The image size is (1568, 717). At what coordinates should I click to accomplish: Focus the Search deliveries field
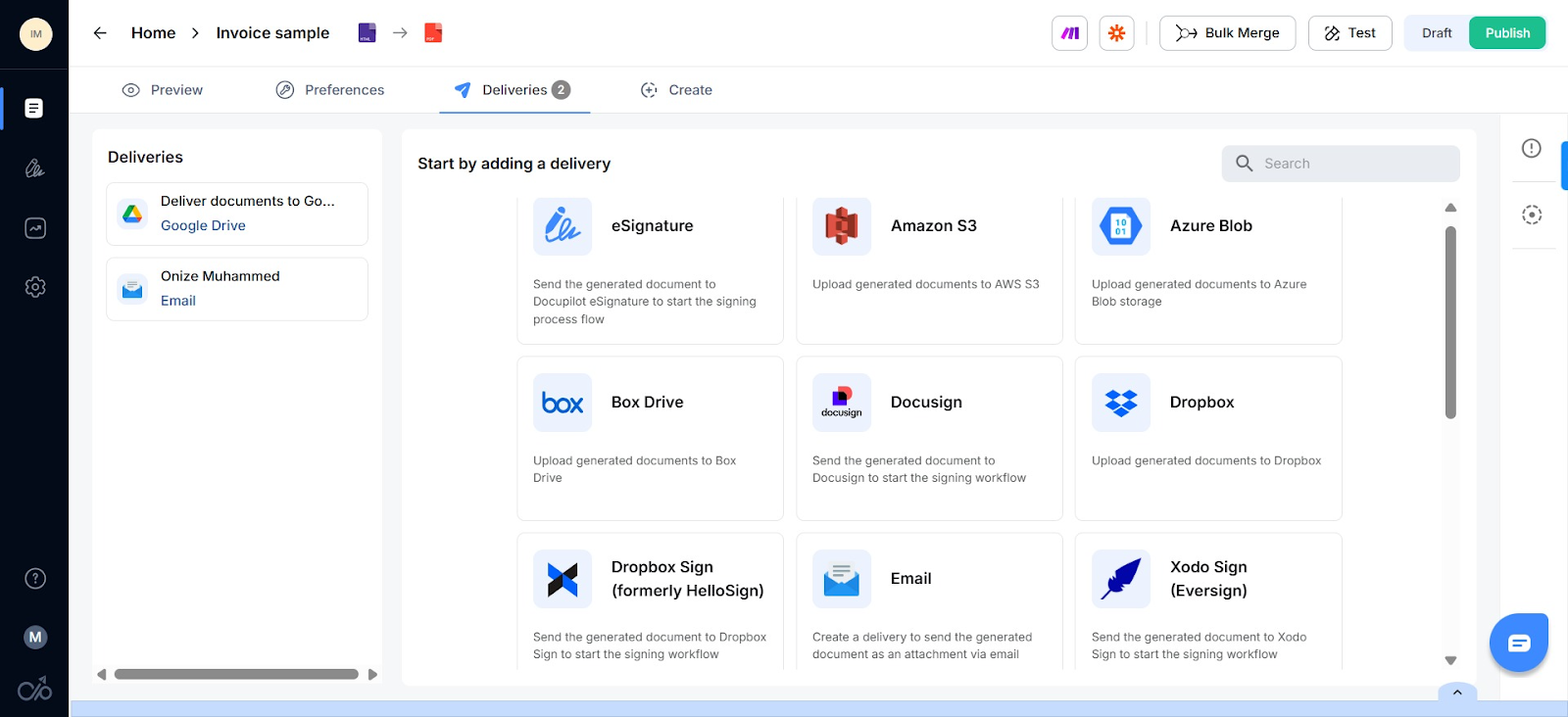[1341, 164]
